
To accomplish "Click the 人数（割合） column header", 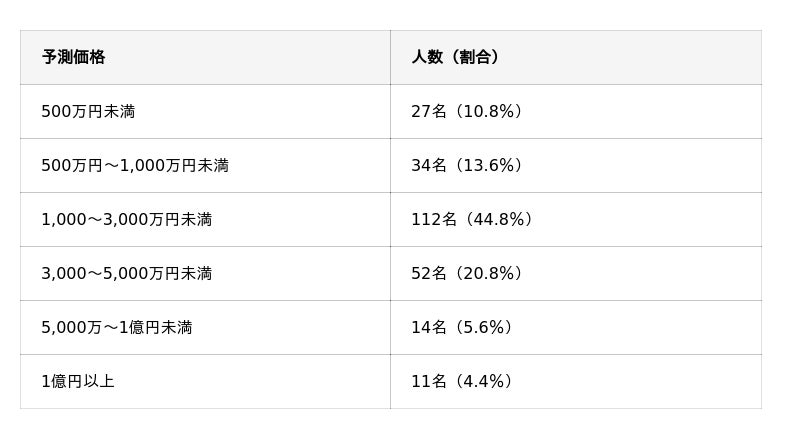I will (455, 57).
